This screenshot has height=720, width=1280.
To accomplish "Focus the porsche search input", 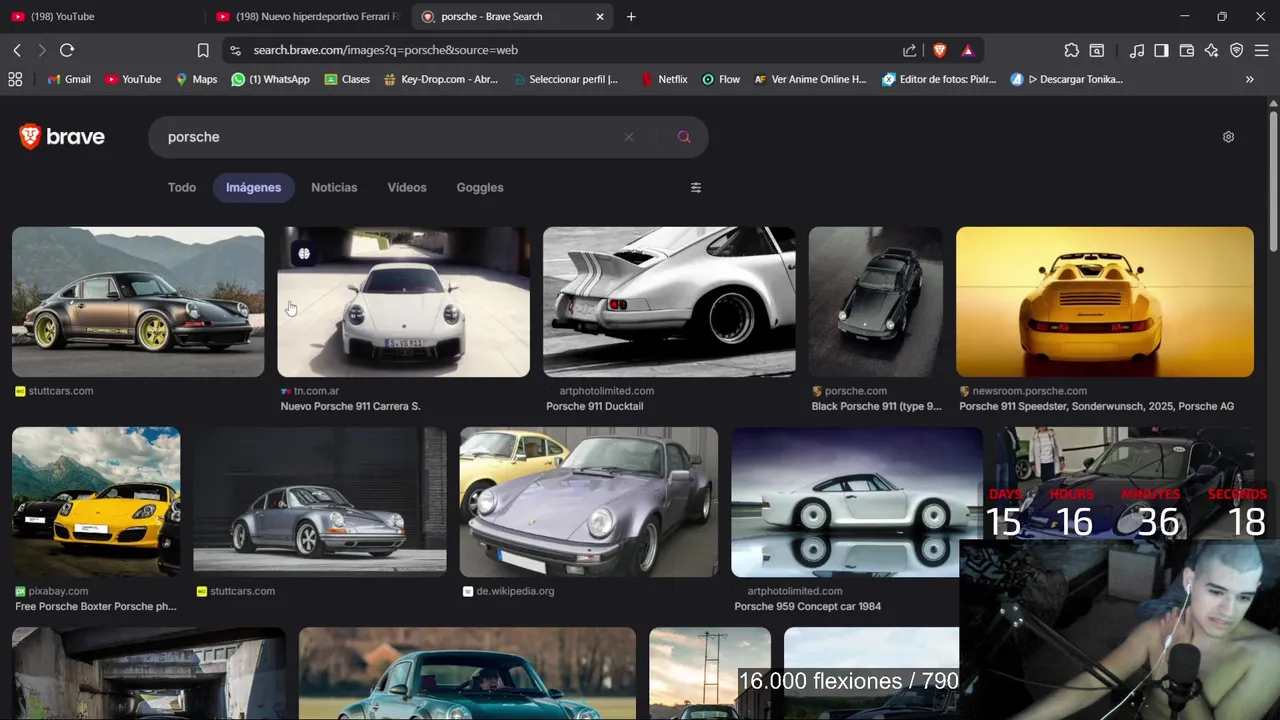I will 390,137.
